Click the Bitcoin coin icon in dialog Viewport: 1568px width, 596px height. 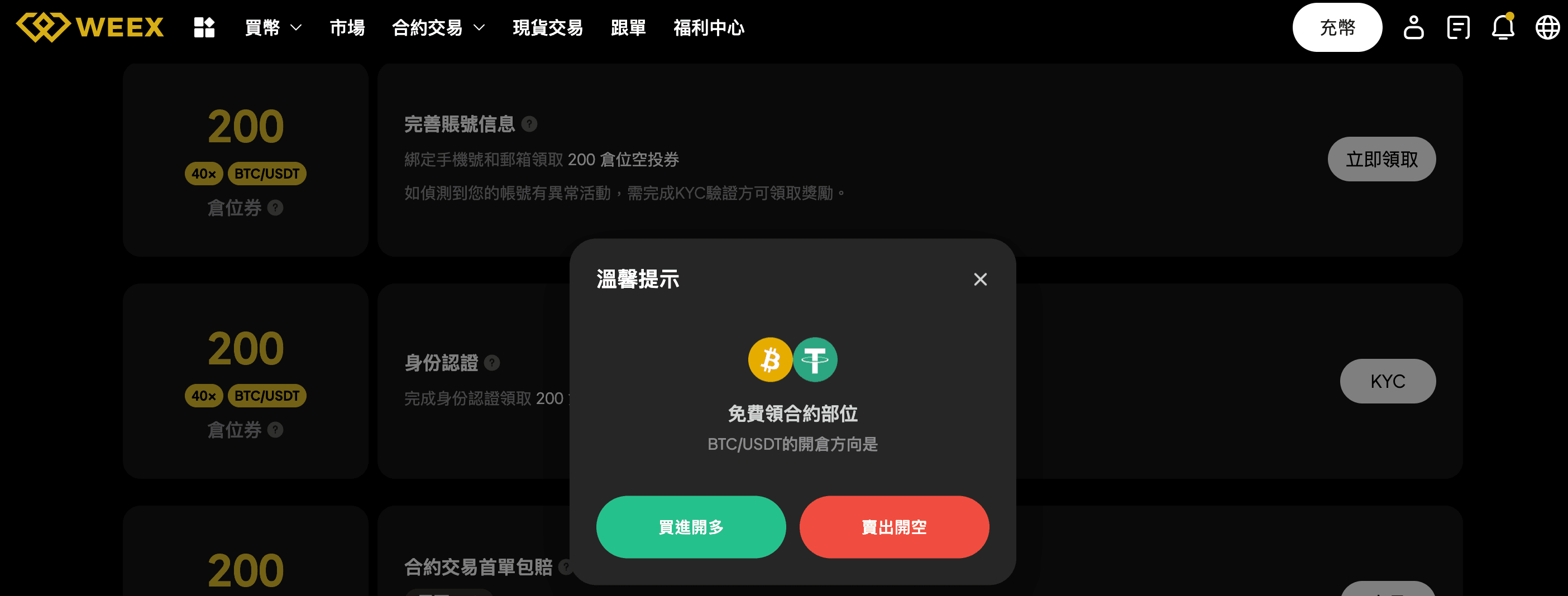point(770,359)
